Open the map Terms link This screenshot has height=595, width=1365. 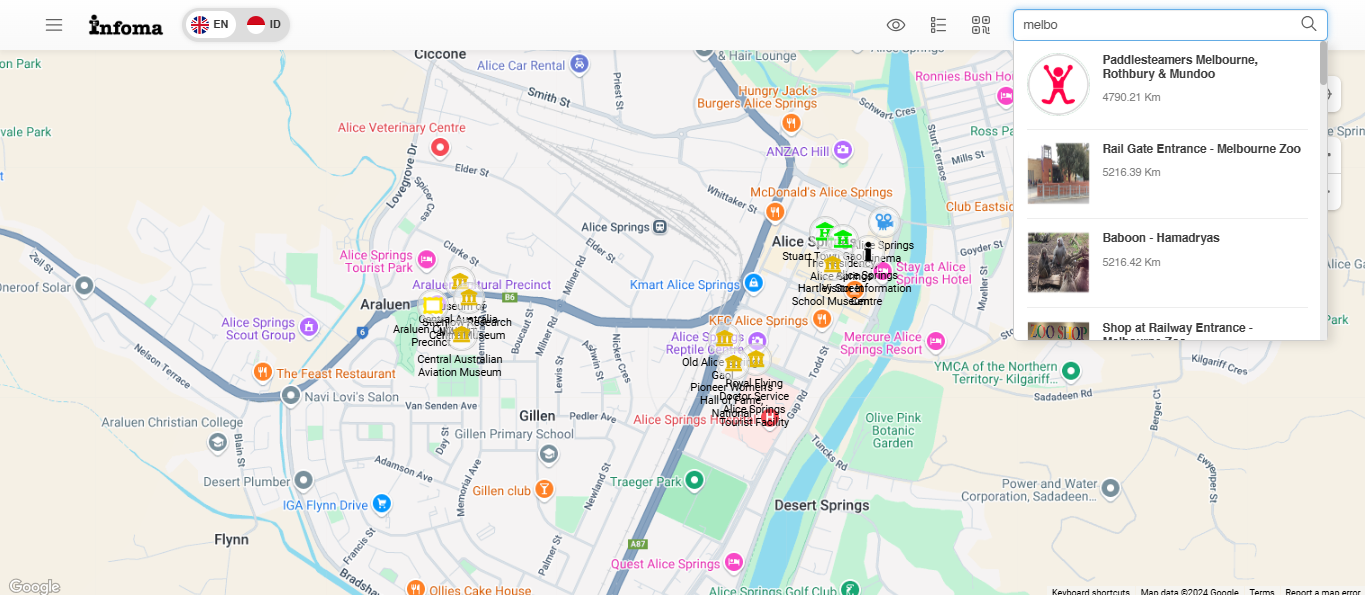click(1262, 591)
